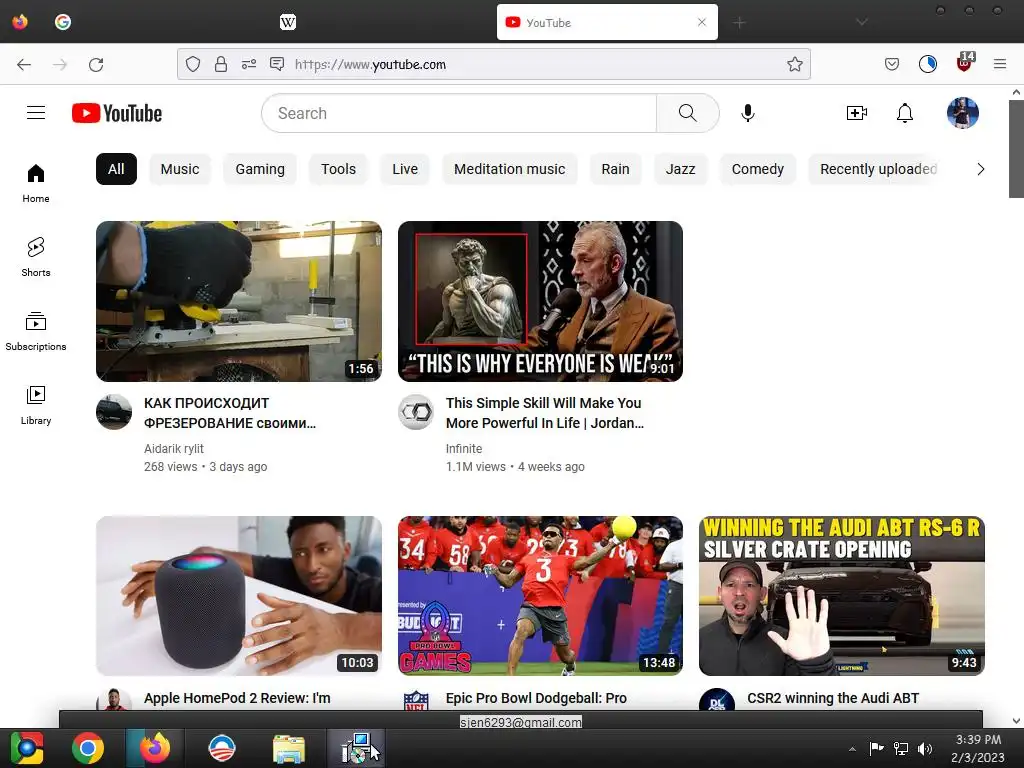Viewport: 1024px width, 768px height.
Task: Visit the Aidarik rylit channel link
Action: [x=174, y=449]
